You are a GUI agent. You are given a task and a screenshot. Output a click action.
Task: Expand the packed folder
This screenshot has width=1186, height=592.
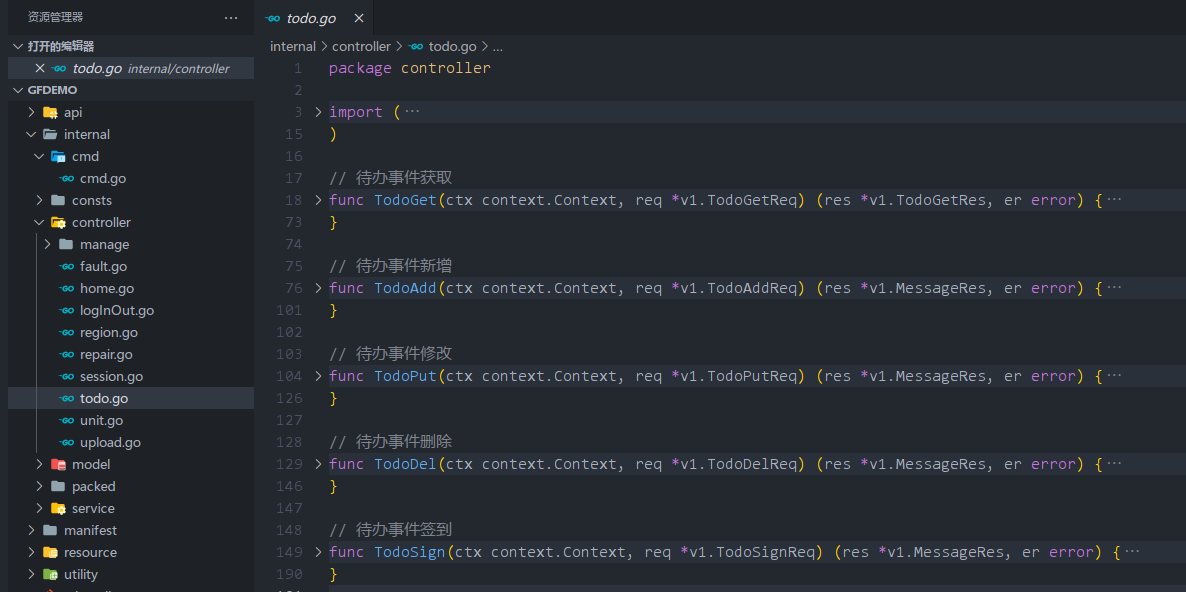pyautogui.click(x=39, y=485)
